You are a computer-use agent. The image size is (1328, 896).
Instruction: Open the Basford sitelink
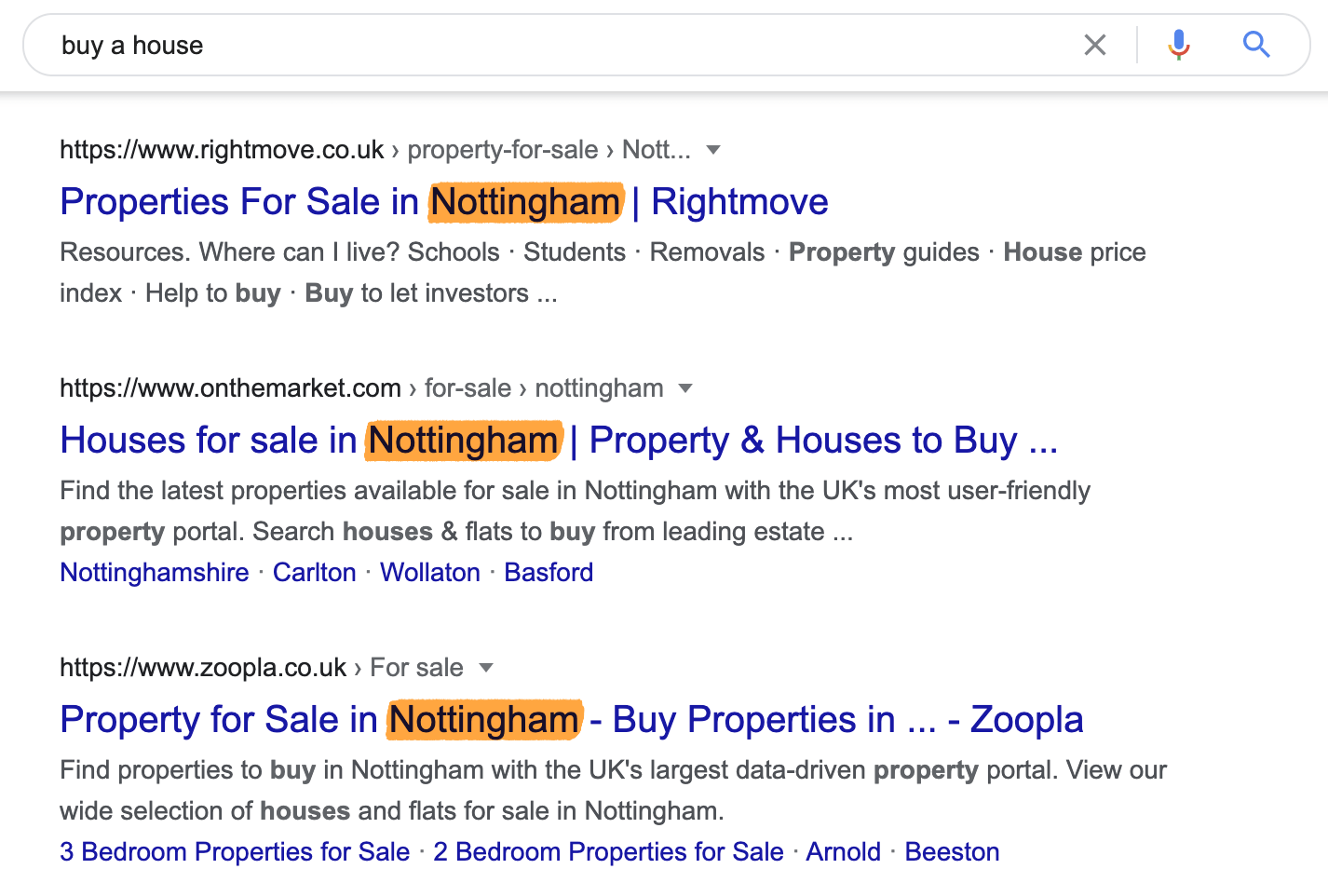(549, 573)
